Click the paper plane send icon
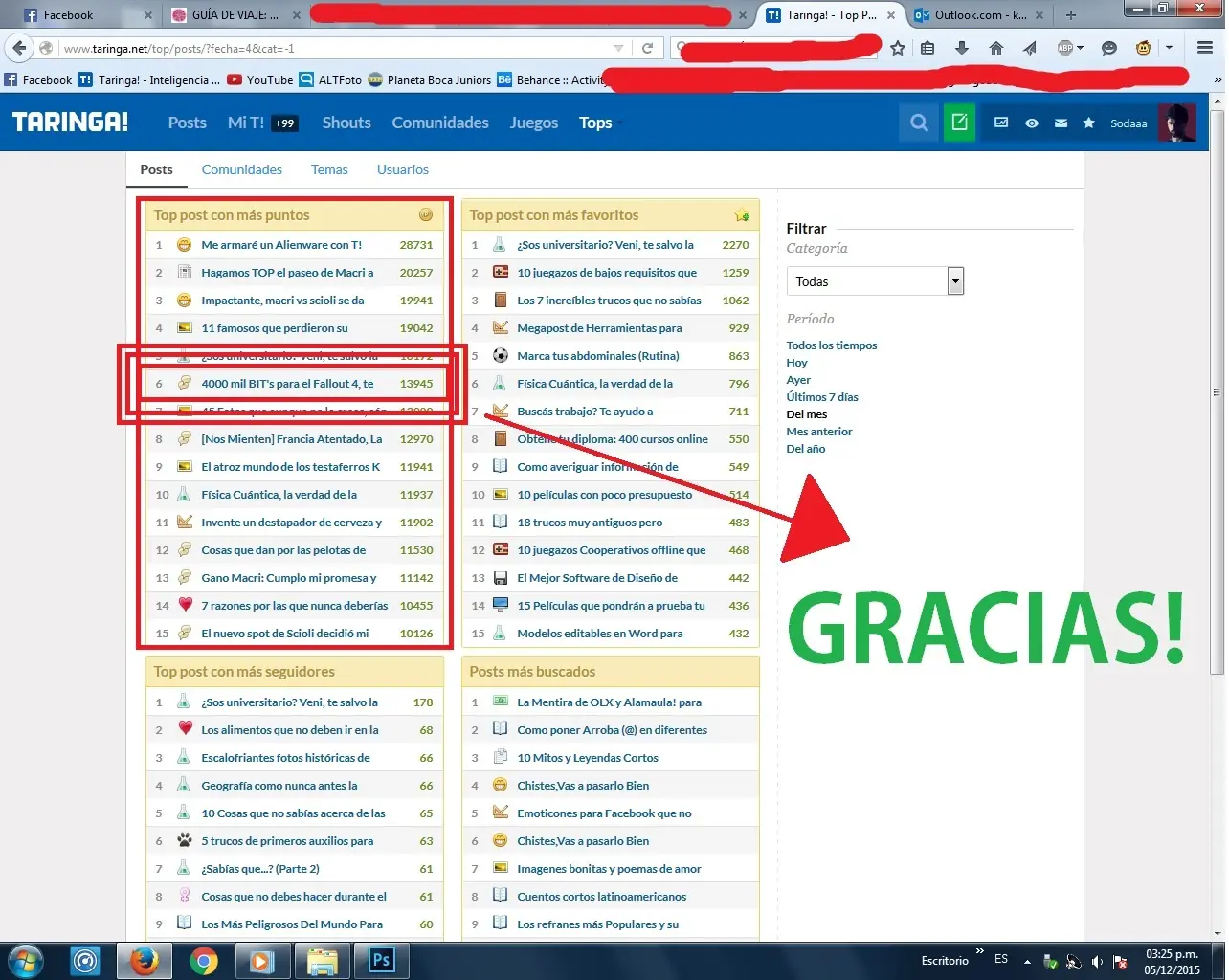The width and height of the screenshot is (1229, 980). tap(1030, 48)
